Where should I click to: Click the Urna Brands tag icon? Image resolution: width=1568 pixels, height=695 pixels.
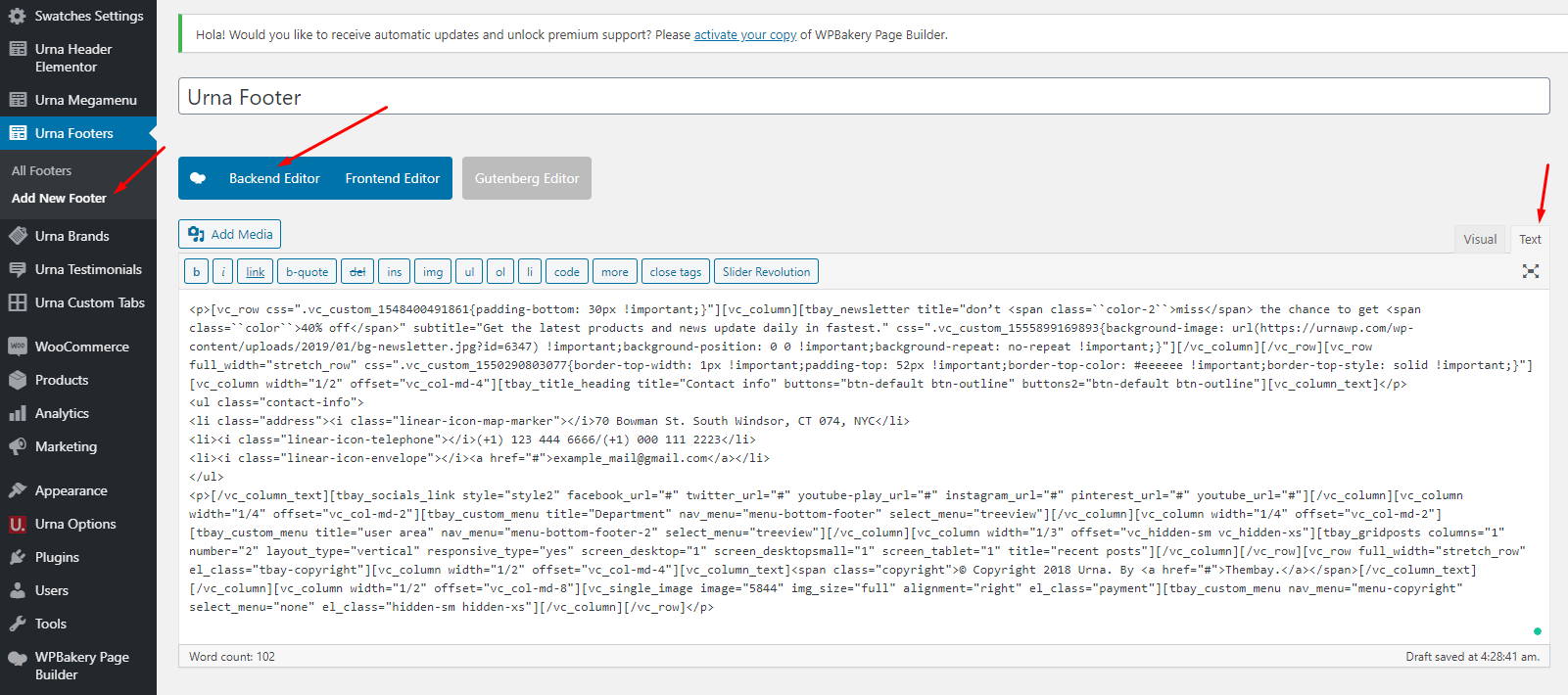coord(18,236)
